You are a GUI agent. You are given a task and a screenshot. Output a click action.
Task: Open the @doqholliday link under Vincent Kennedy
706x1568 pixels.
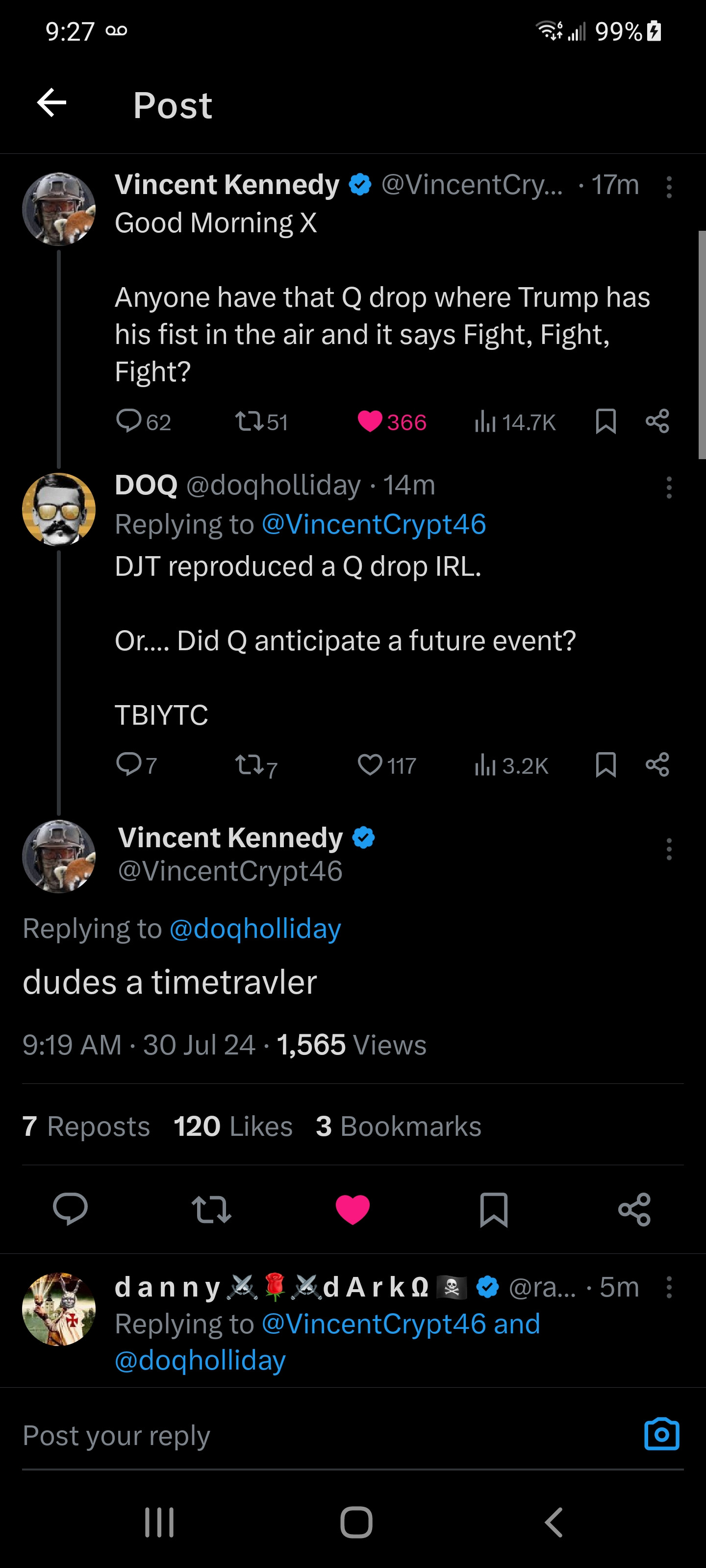255,928
